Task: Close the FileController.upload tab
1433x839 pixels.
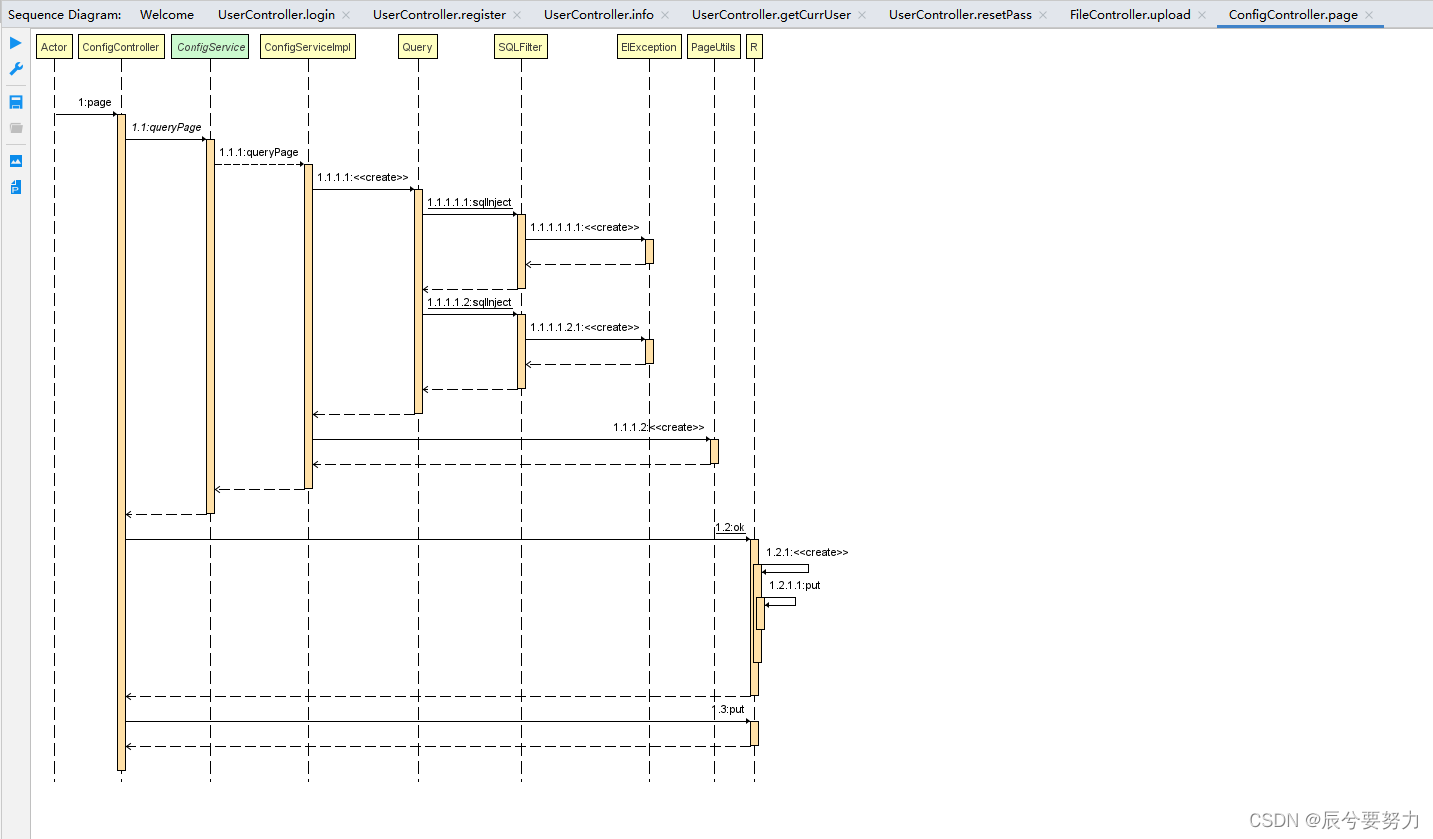Action: point(1202,15)
